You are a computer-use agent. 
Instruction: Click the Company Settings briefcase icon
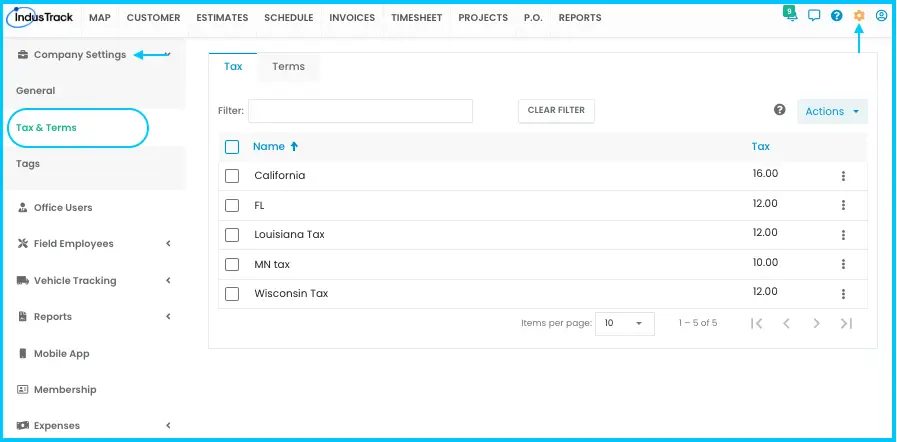pyautogui.click(x=23, y=55)
